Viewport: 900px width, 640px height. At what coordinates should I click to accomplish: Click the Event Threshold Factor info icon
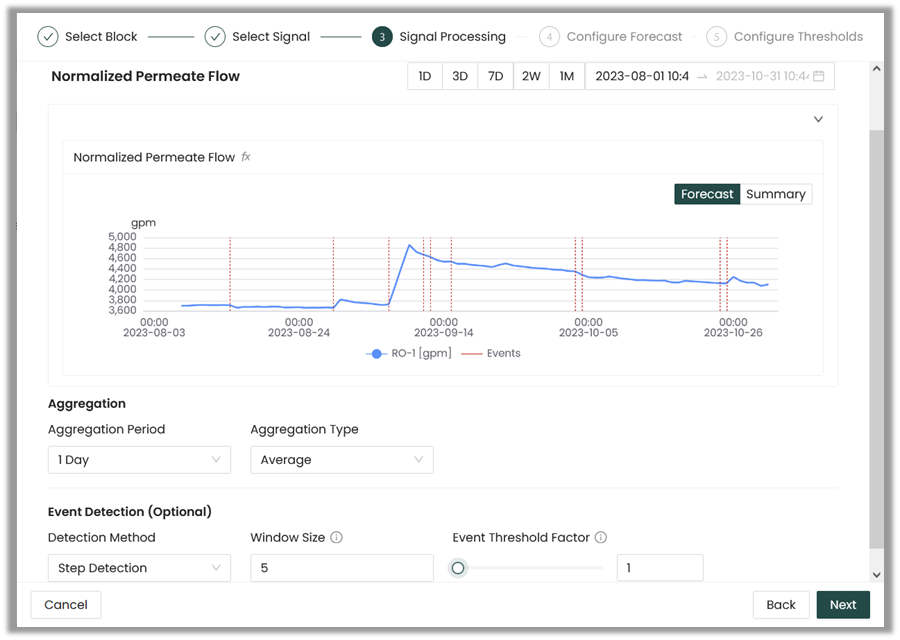click(600, 538)
